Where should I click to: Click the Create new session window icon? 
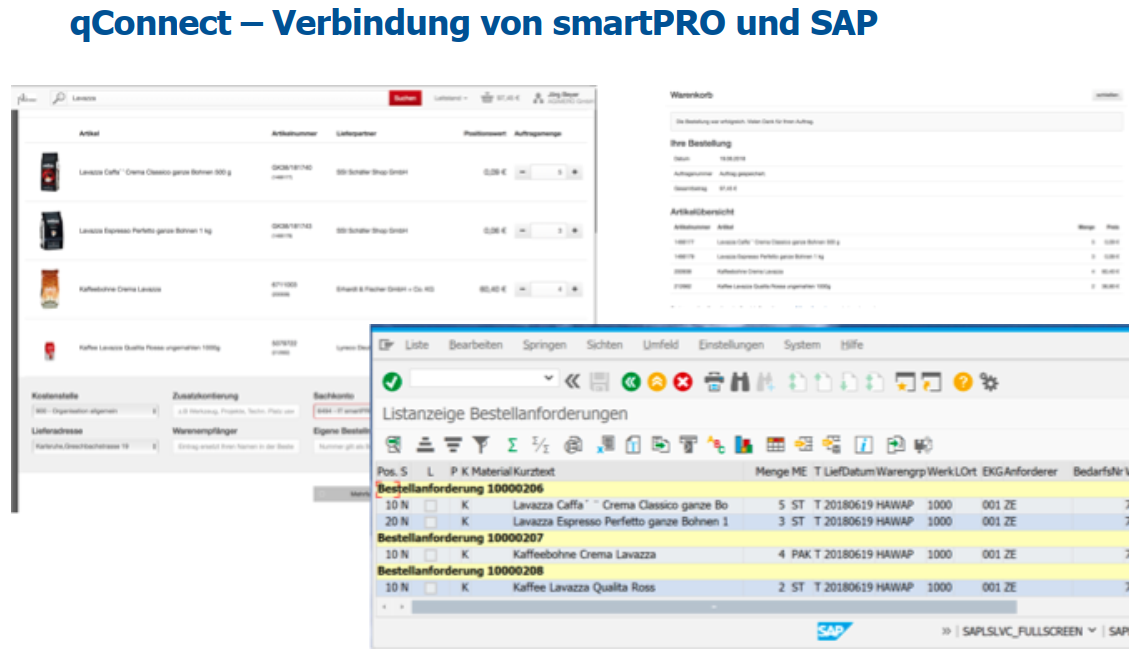pos(905,382)
